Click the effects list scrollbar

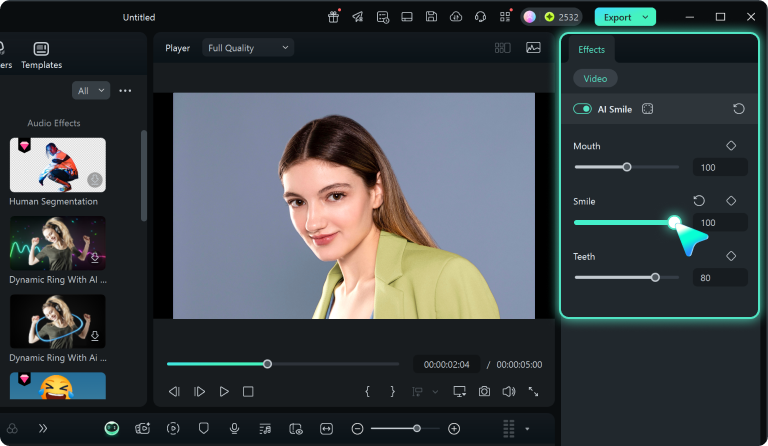144,175
